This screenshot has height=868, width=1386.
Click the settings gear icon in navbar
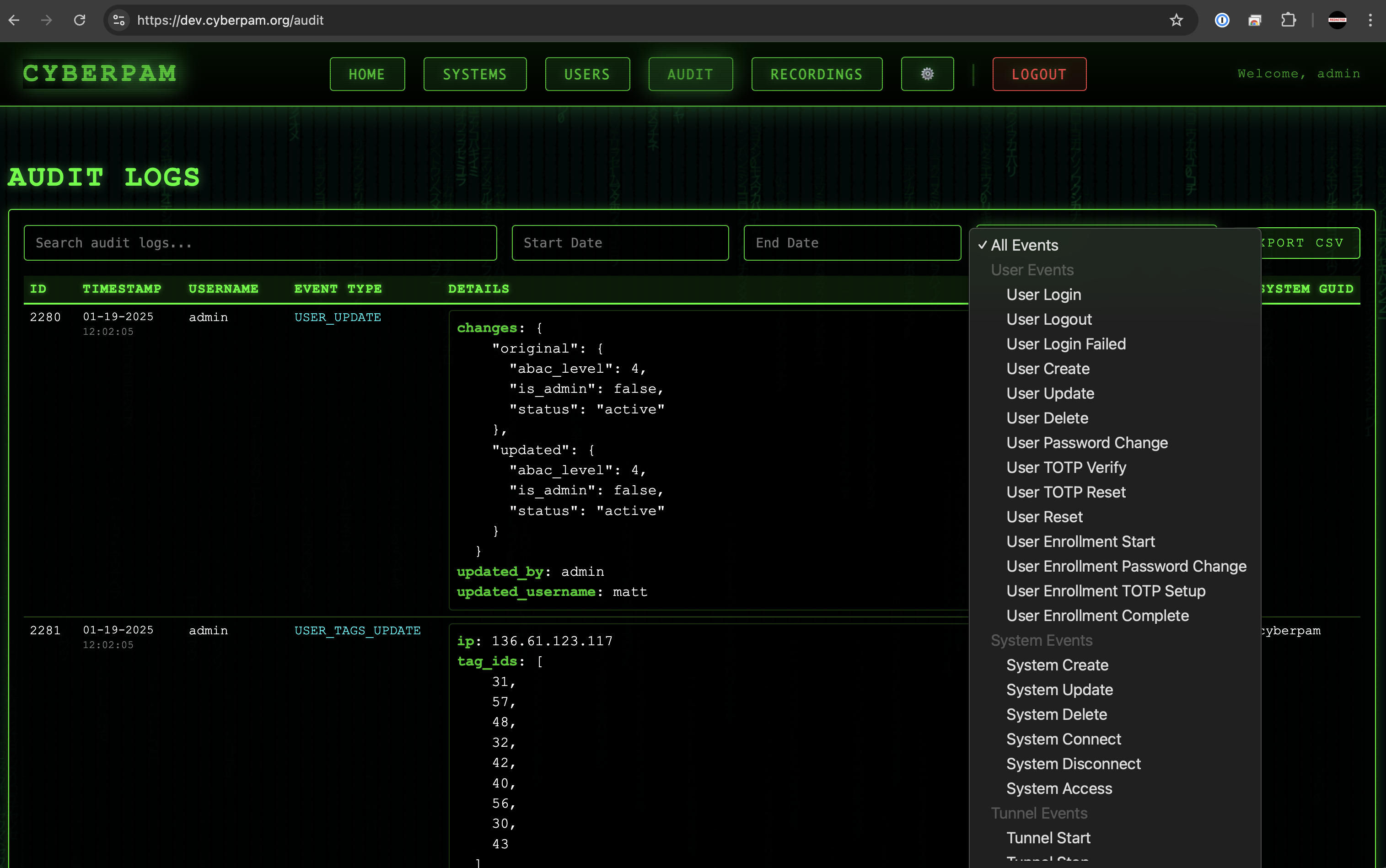927,74
